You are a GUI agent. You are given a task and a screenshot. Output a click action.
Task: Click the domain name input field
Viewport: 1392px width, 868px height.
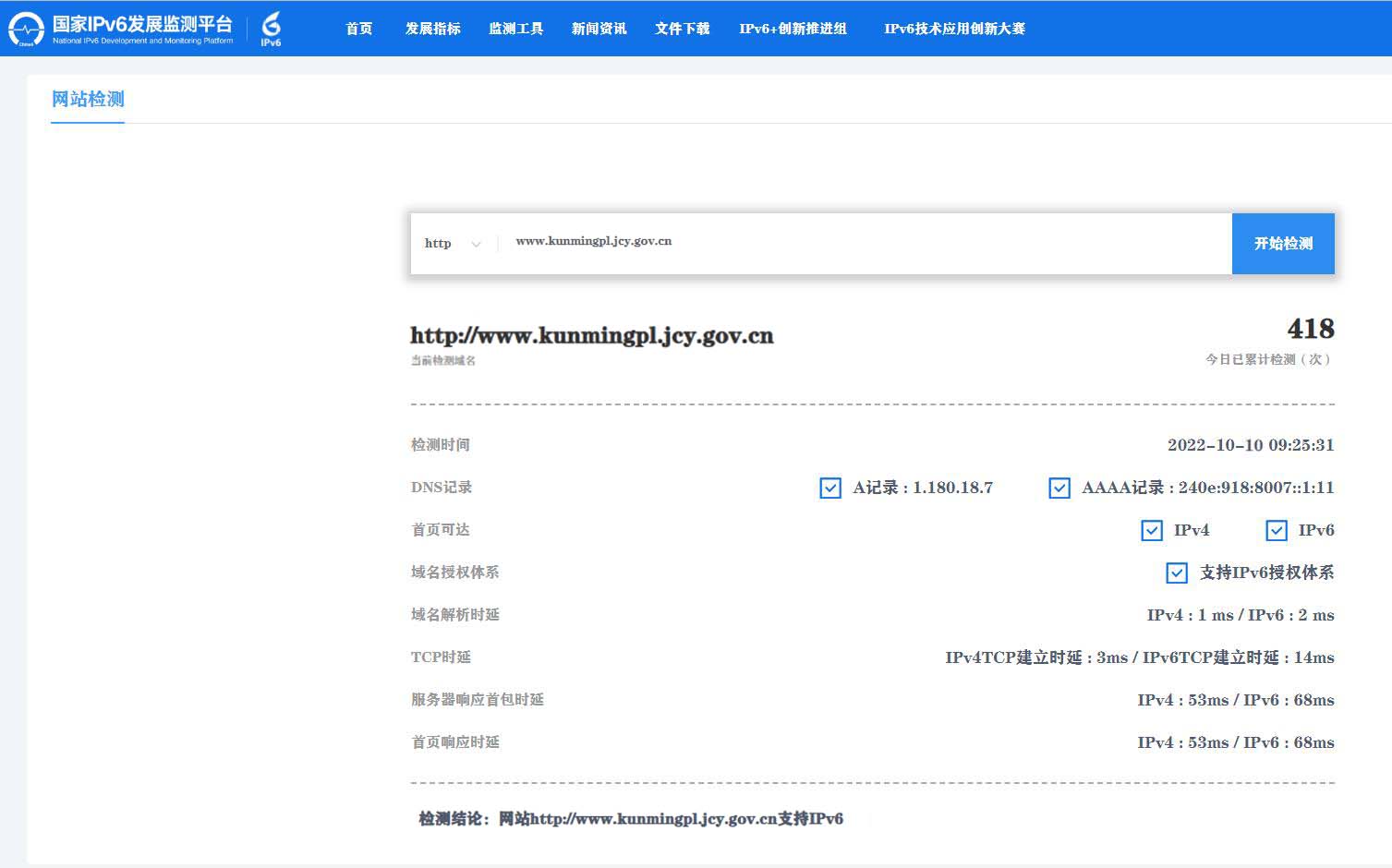click(859, 242)
